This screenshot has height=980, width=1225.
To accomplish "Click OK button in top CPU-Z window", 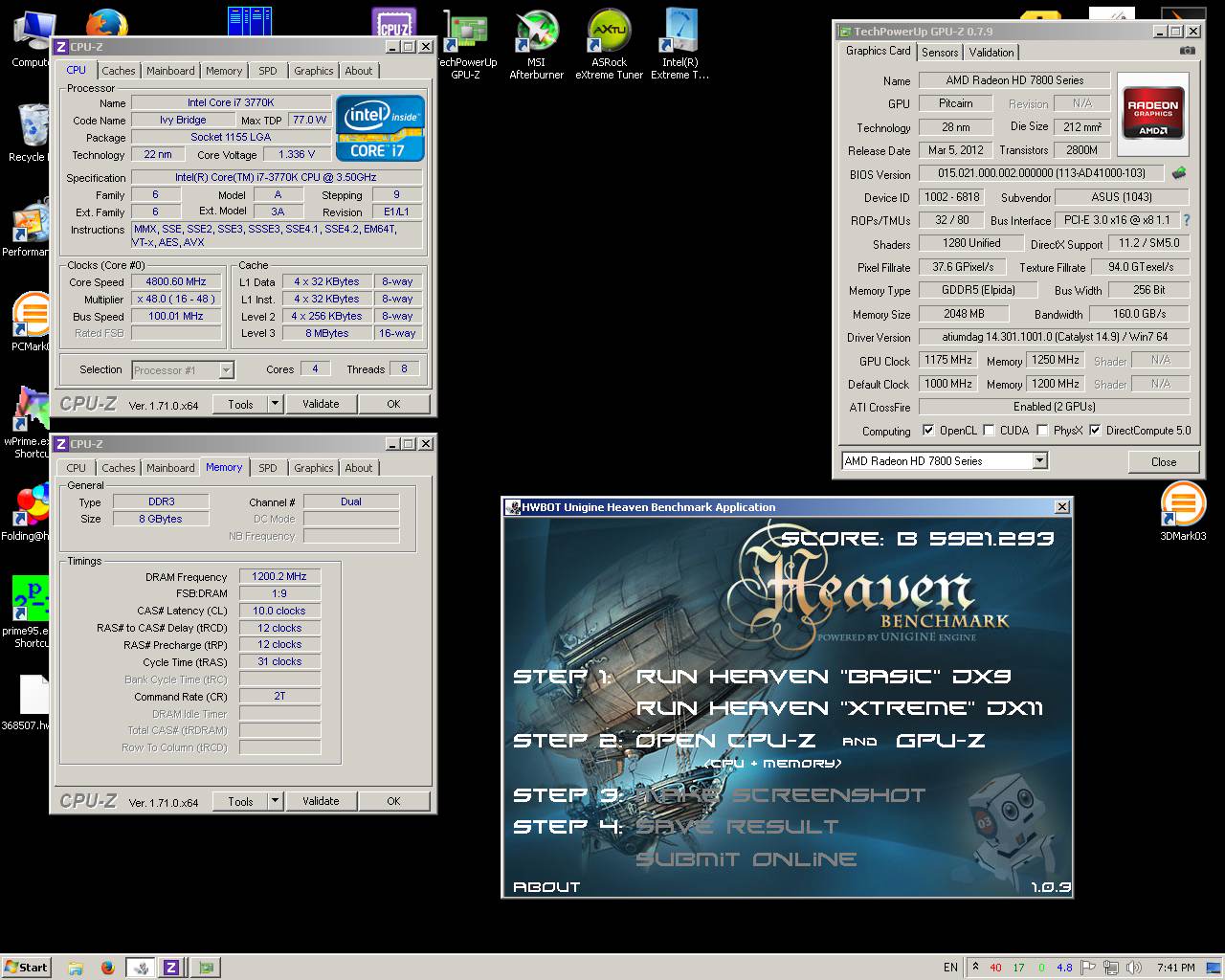I will (x=393, y=404).
